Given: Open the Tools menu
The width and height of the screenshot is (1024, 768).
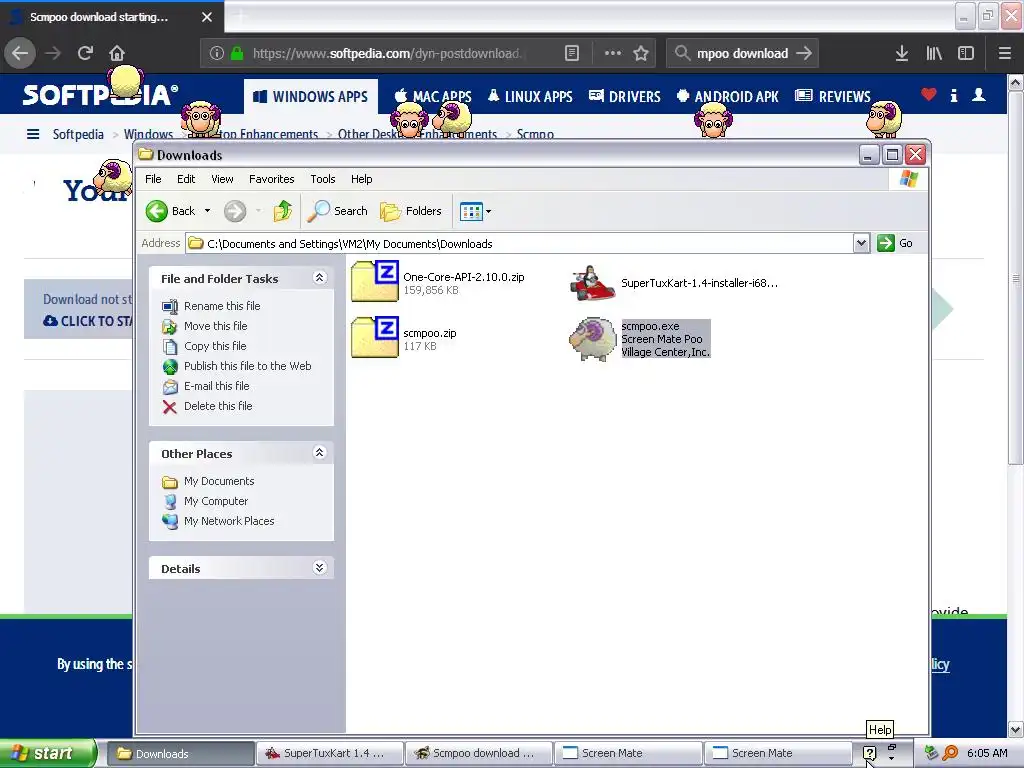Looking at the screenshot, I should [323, 179].
